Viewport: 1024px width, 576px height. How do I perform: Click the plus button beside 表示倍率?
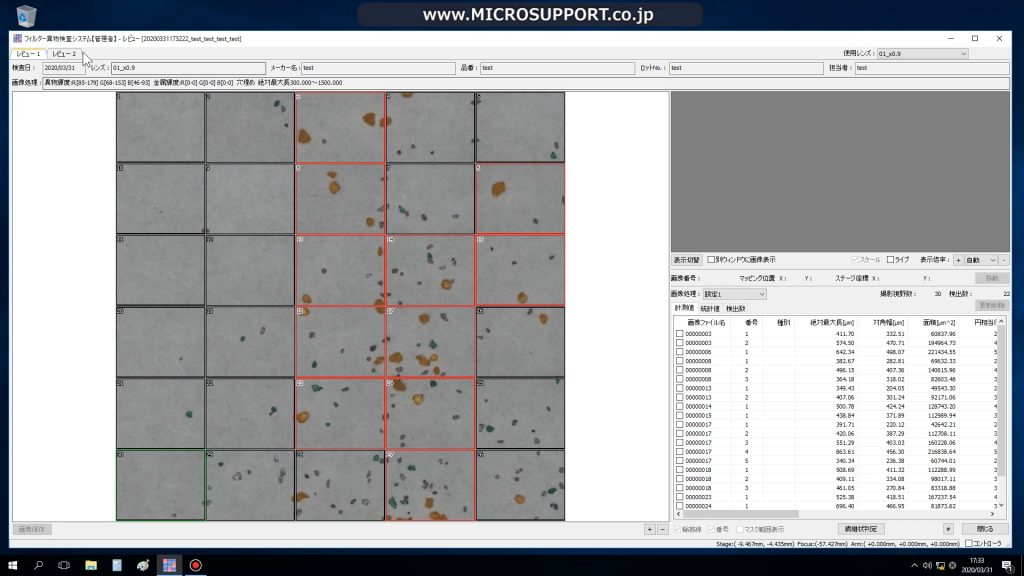click(x=958, y=260)
